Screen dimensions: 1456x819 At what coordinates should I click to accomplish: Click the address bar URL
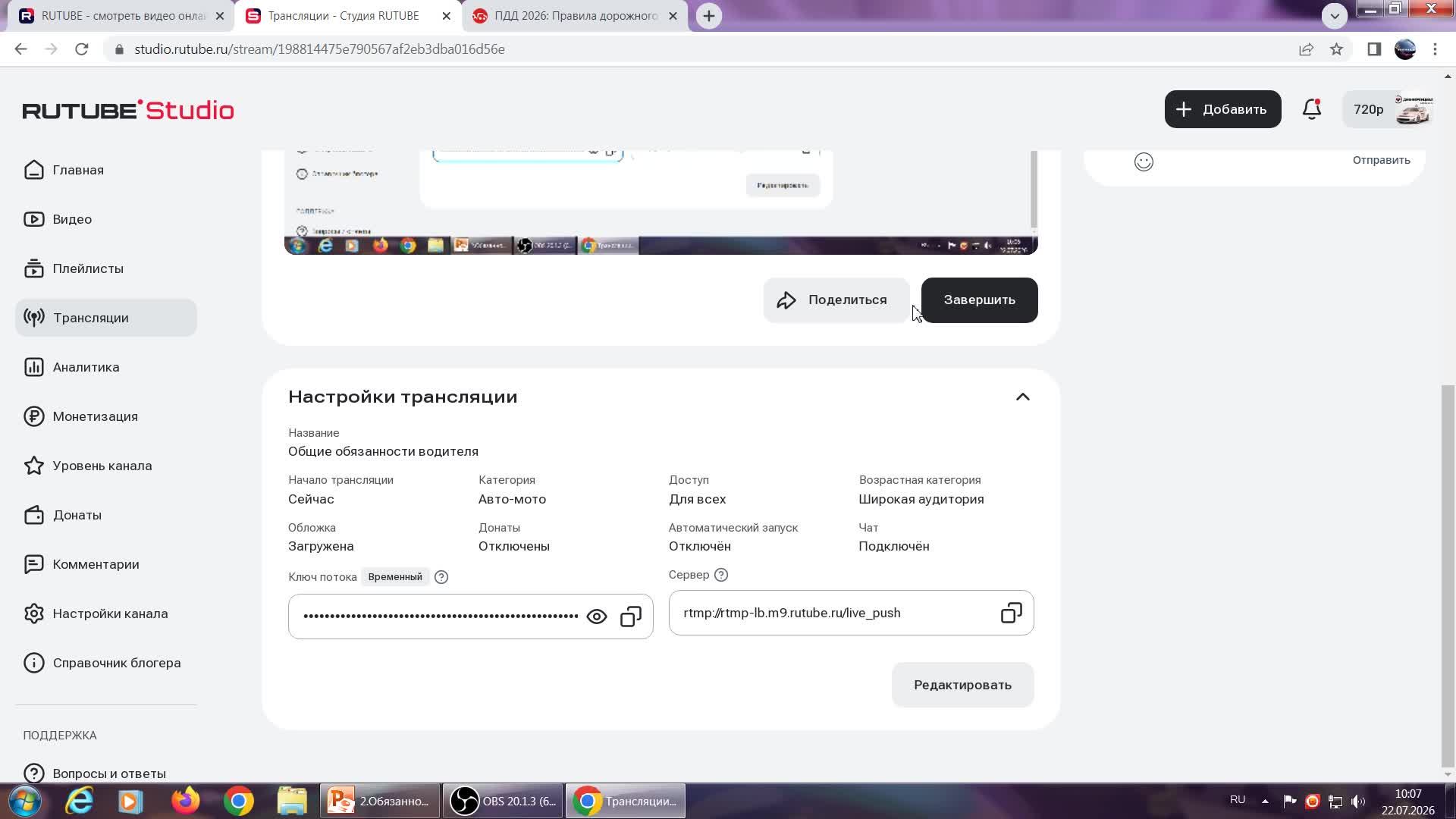pyautogui.click(x=319, y=49)
